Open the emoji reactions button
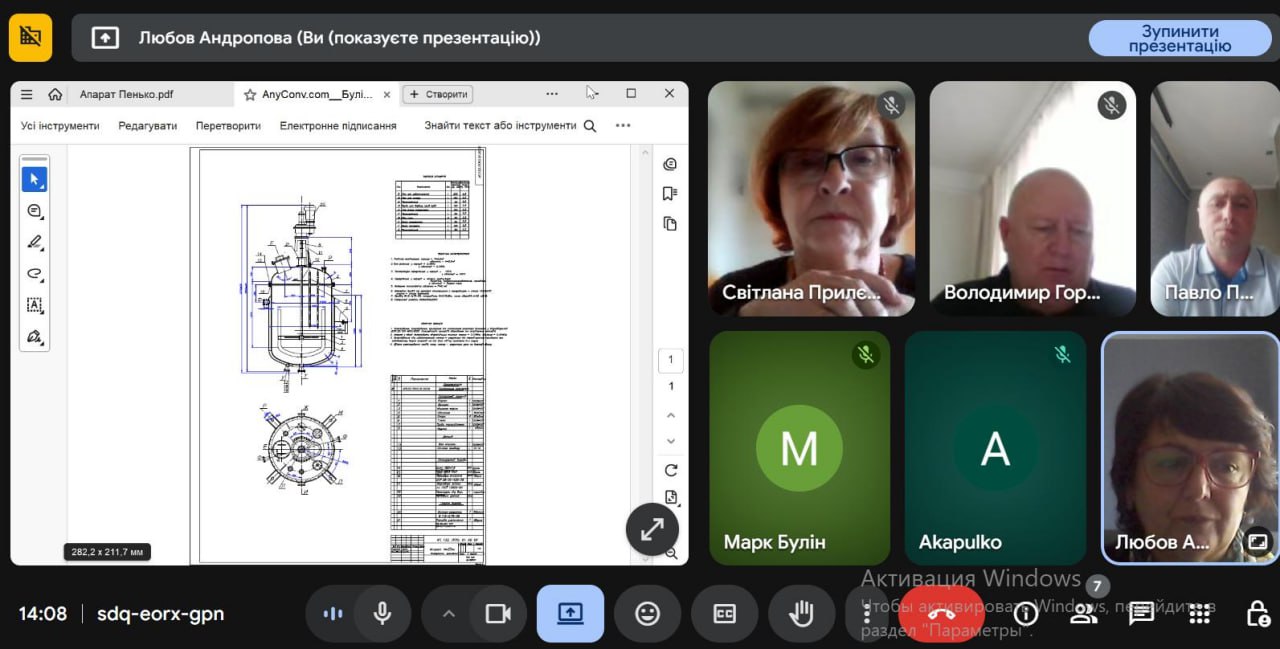1280x649 pixels. click(x=647, y=614)
